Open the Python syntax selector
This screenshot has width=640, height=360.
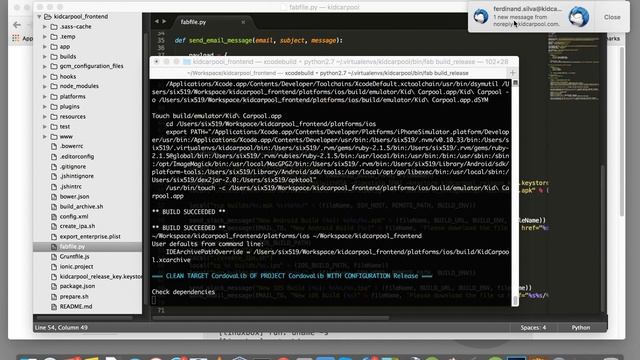[x=580, y=327]
